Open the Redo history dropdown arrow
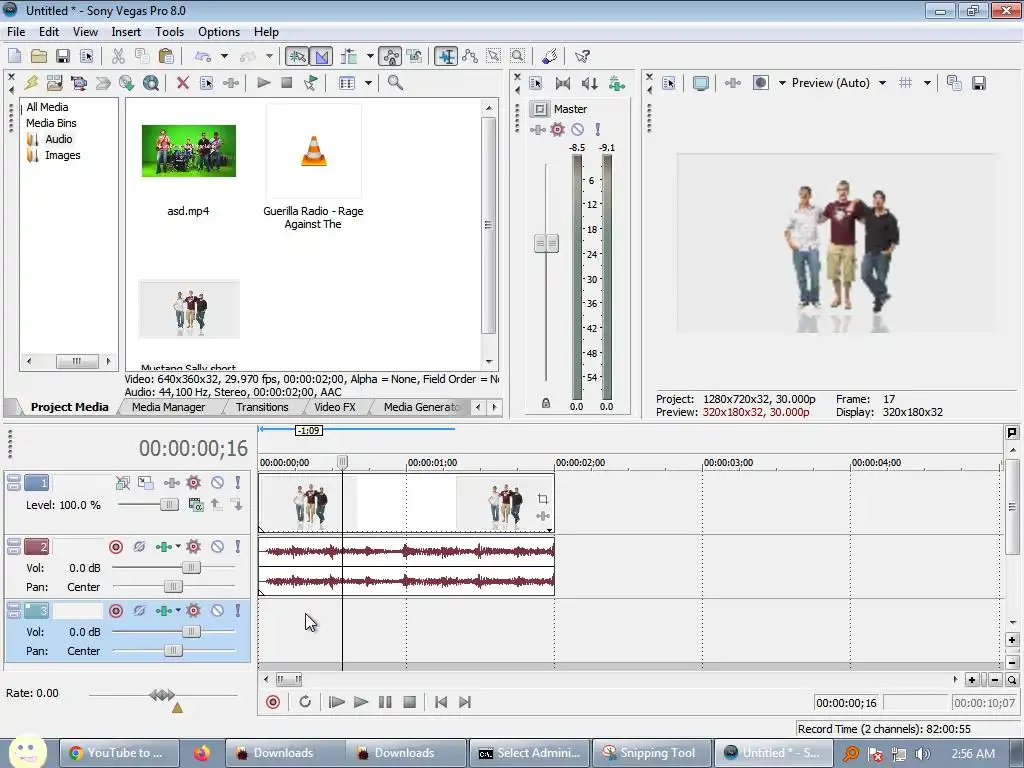1024x768 pixels. click(x=269, y=56)
